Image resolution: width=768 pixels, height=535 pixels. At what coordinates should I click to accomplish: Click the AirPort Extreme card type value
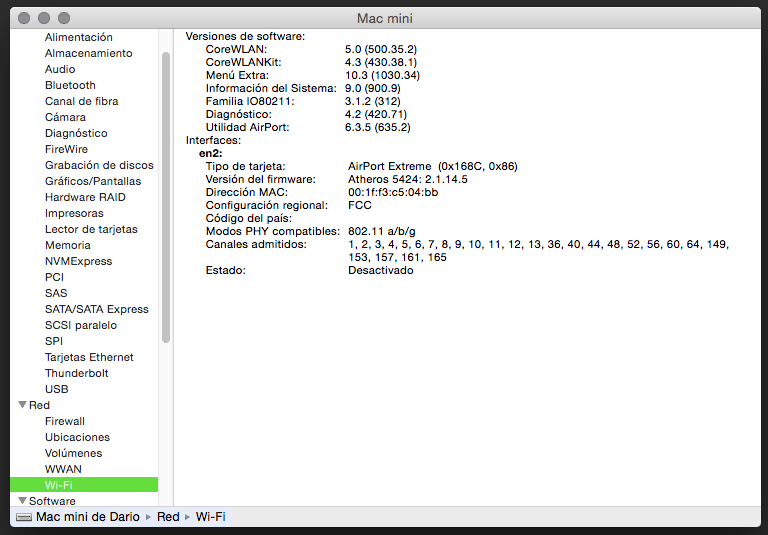click(x=432, y=166)
